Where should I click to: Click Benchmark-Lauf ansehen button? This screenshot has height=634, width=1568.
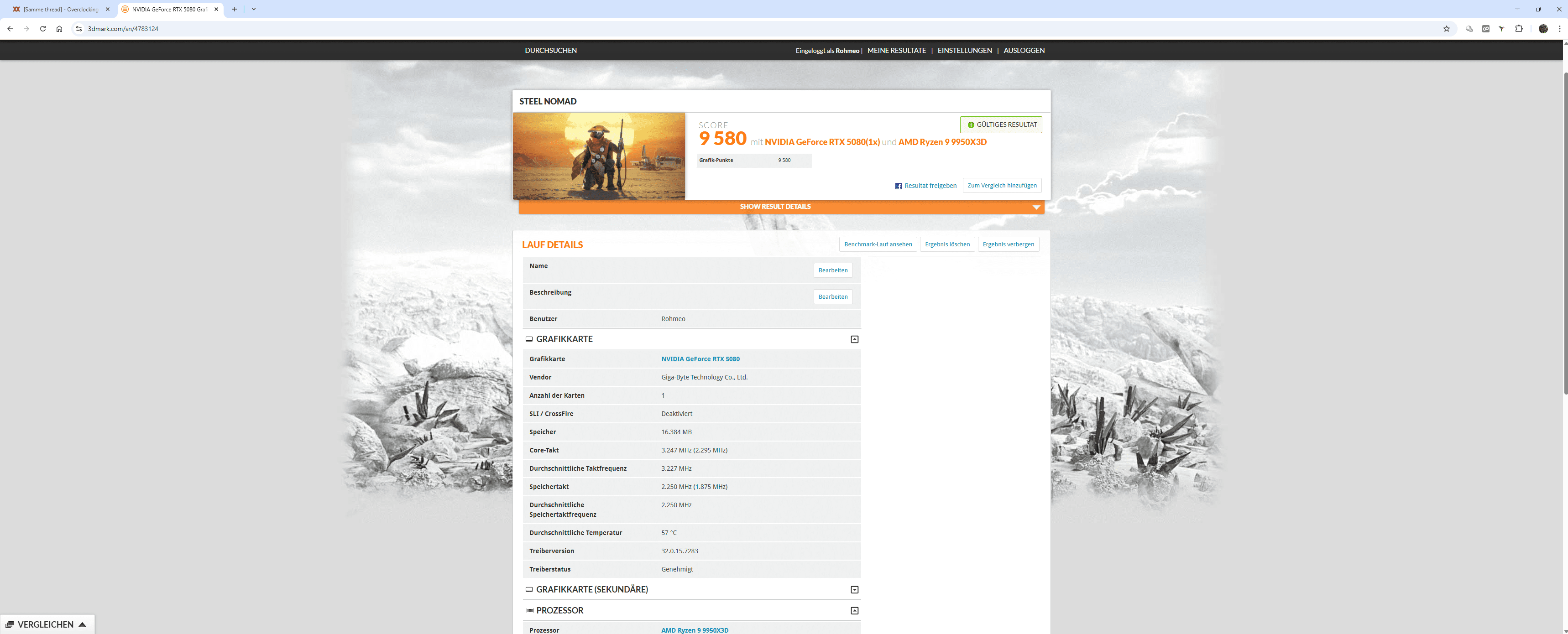[878, 244]
